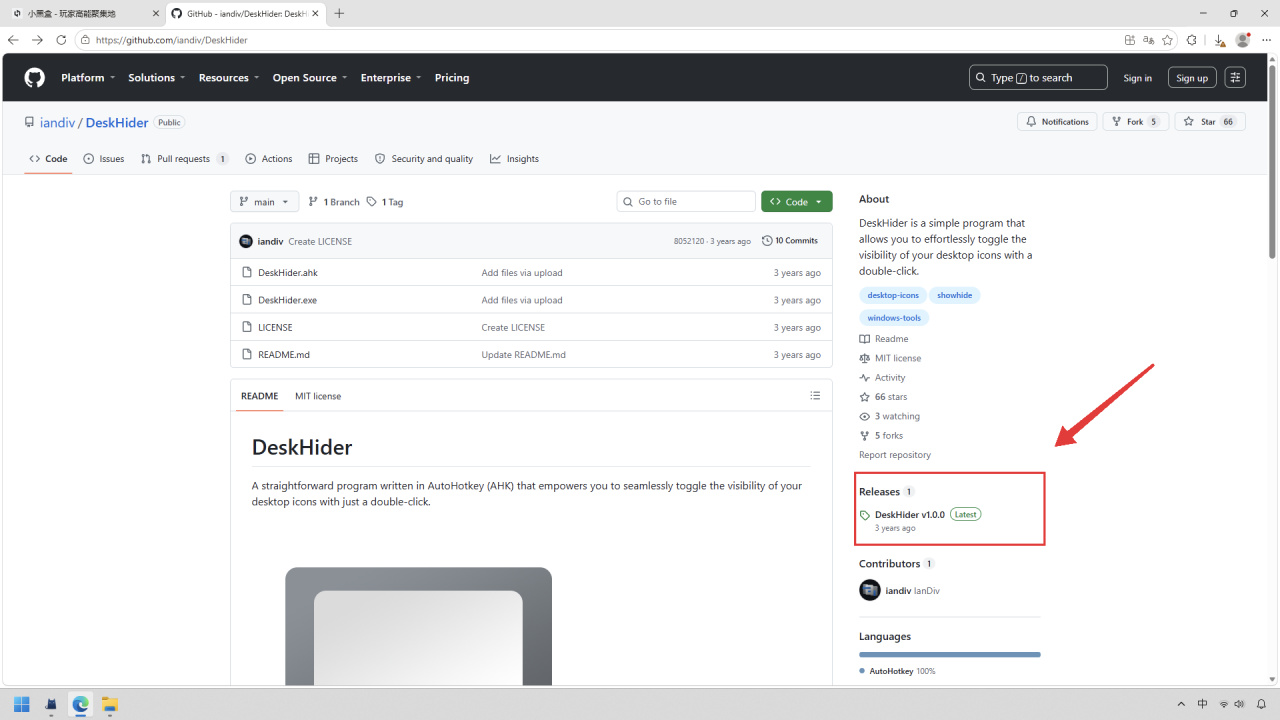The image size is (1280, 720).
Task: Star the DeskHider repository
Action: (1210, 122)
